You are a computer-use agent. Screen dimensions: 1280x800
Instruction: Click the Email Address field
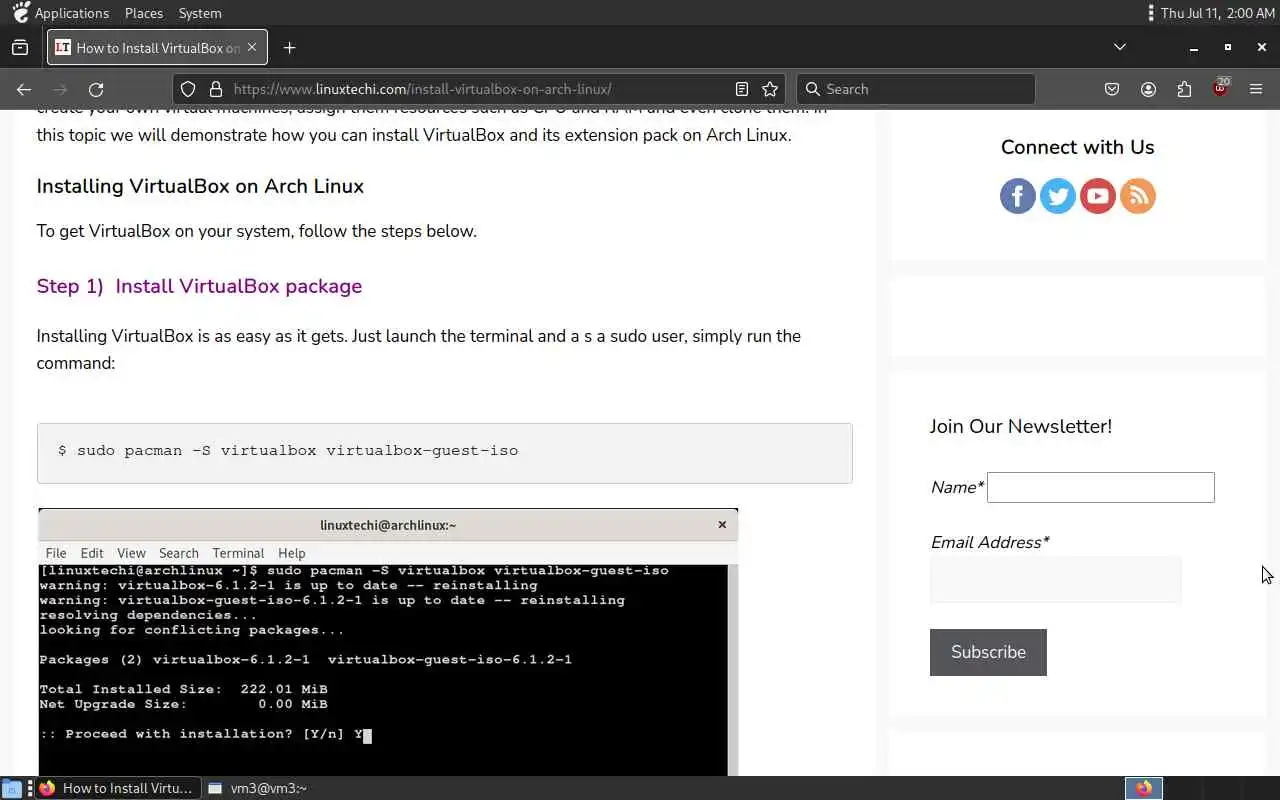click(1055, 579)
